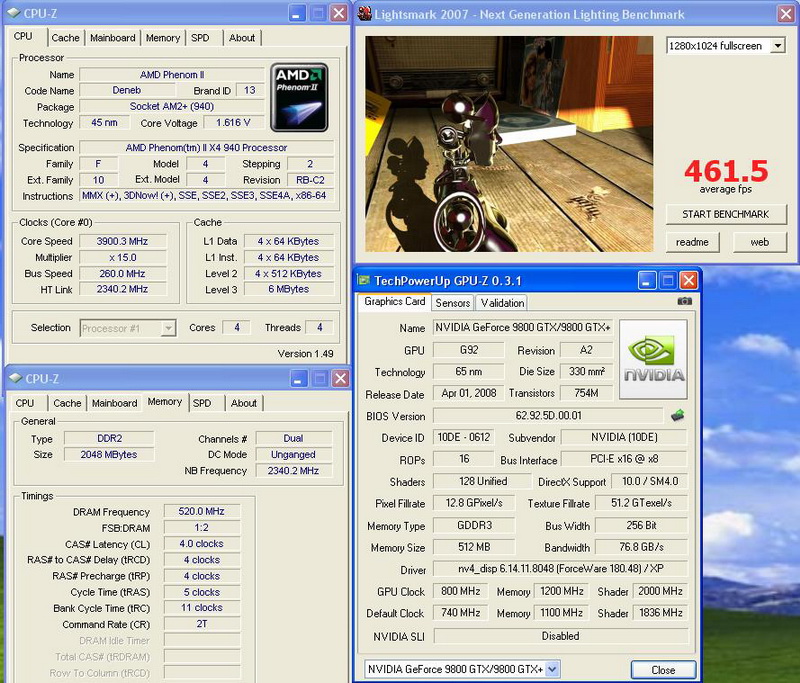Open About tab in upper CPU-Z window
800x683 pixels.
pos(242,38)
